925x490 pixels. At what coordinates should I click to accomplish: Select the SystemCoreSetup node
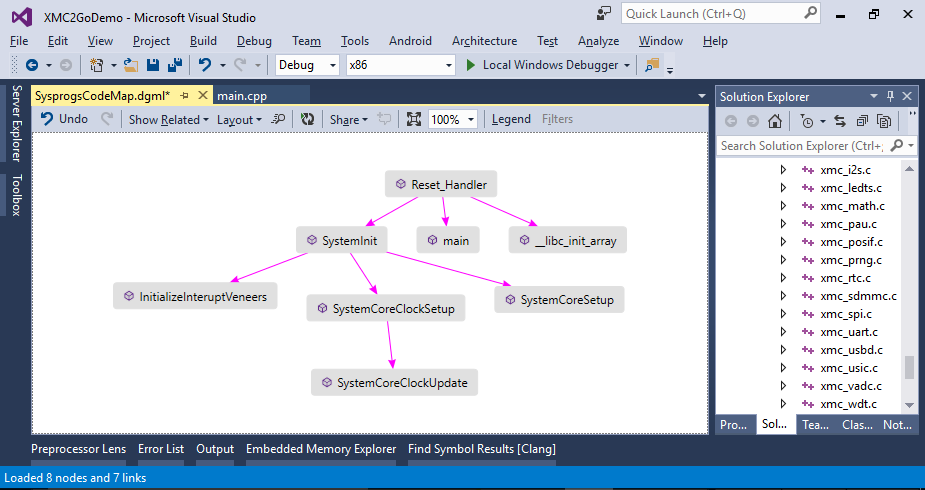(x=559, y=300)
